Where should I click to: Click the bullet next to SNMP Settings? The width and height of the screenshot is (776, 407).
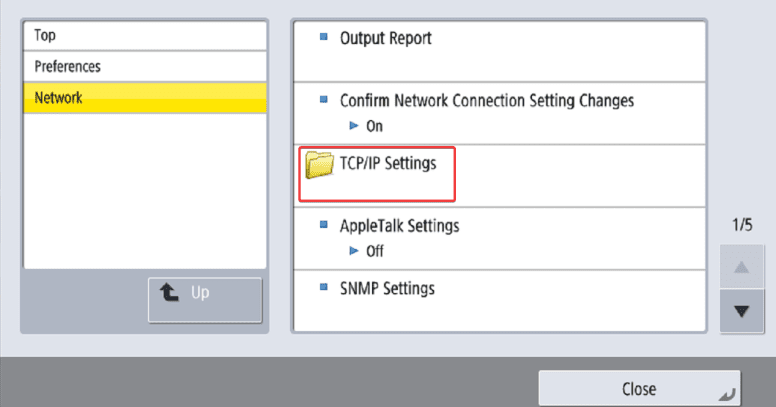click(x=323, y=288)
